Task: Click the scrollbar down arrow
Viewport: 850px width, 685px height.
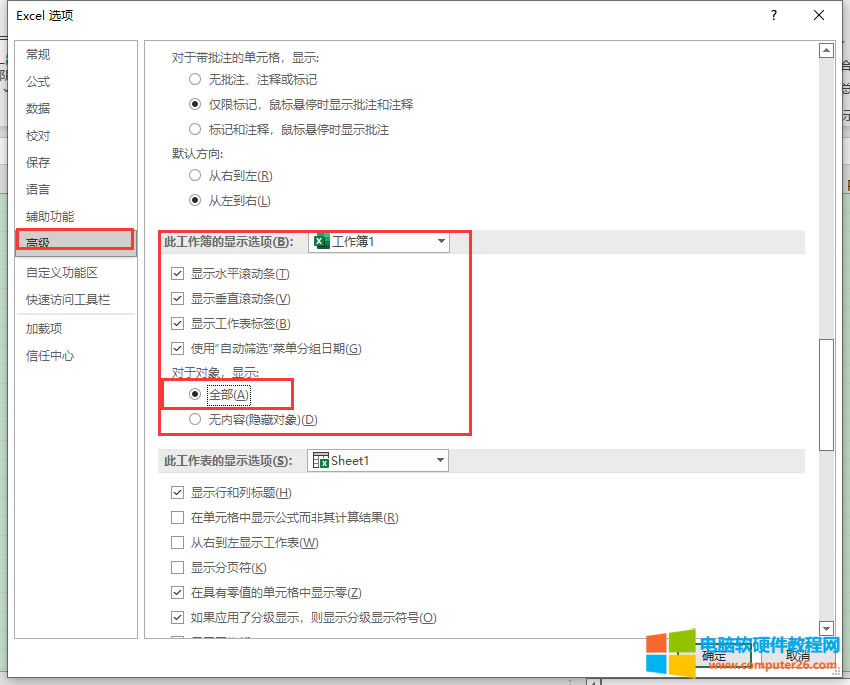Action: click(826, 627)
